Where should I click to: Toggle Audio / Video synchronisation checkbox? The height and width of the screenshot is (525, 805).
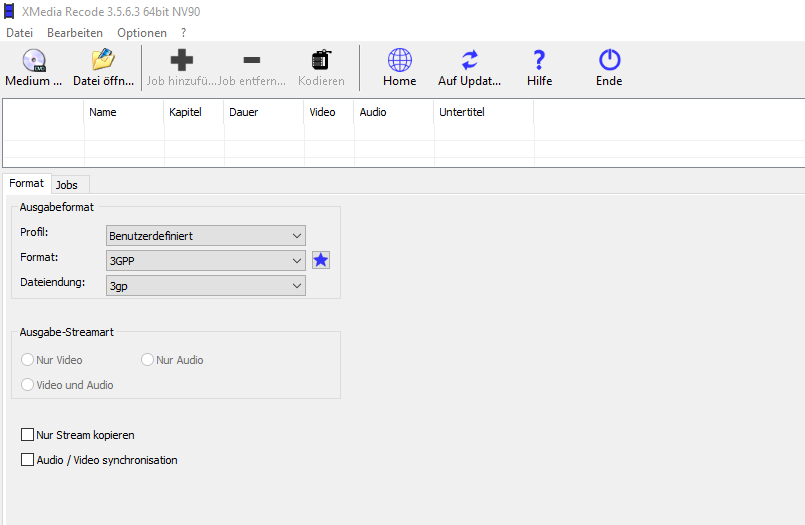point(27,460)
